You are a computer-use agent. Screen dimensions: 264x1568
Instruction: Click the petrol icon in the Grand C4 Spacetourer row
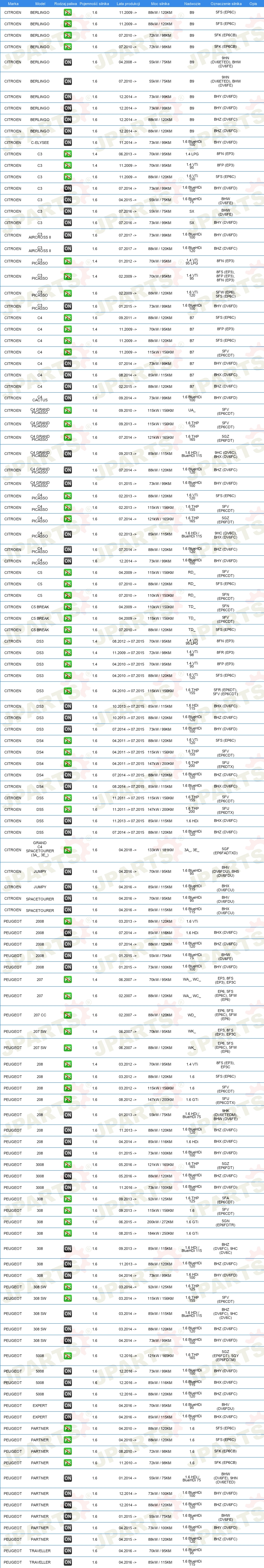click(x=68, y=850)
